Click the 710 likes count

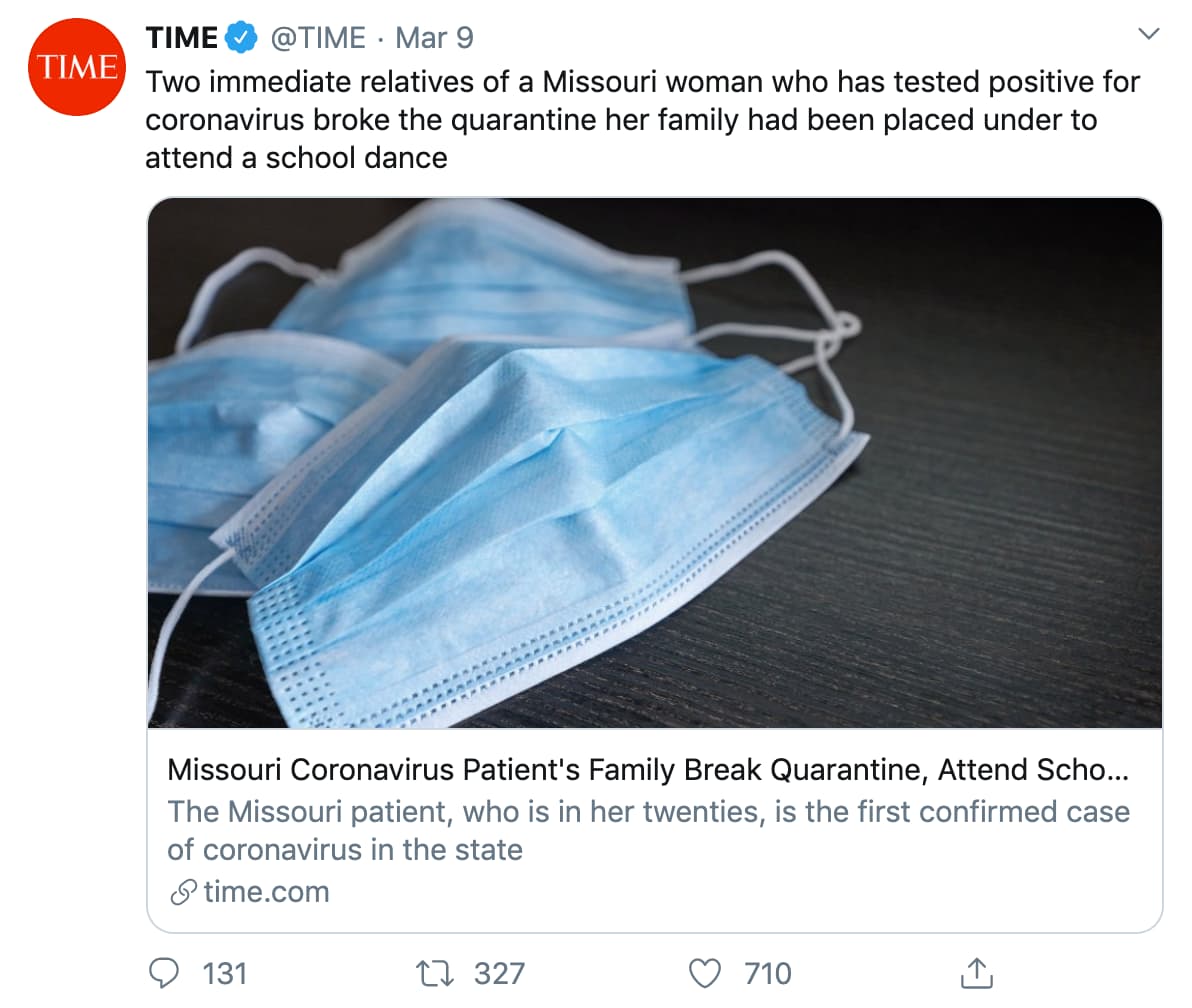[768, 973]
